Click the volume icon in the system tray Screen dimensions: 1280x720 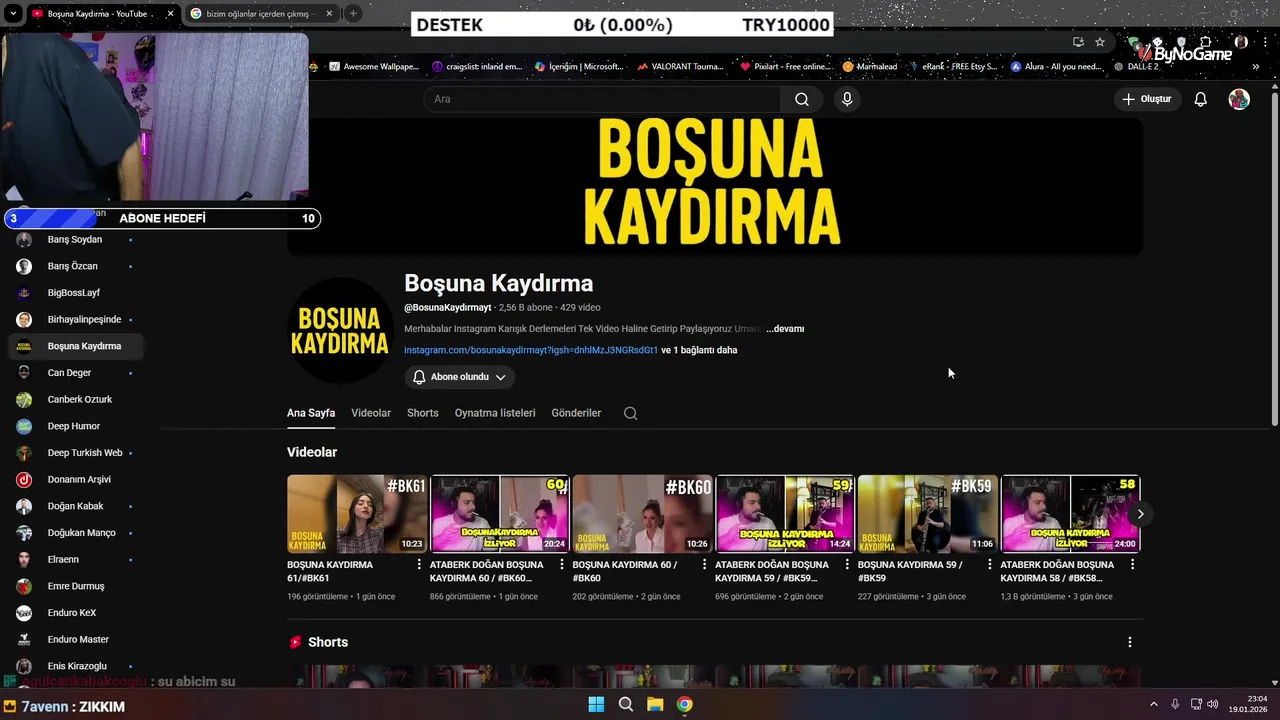[x=1213, y=704]
